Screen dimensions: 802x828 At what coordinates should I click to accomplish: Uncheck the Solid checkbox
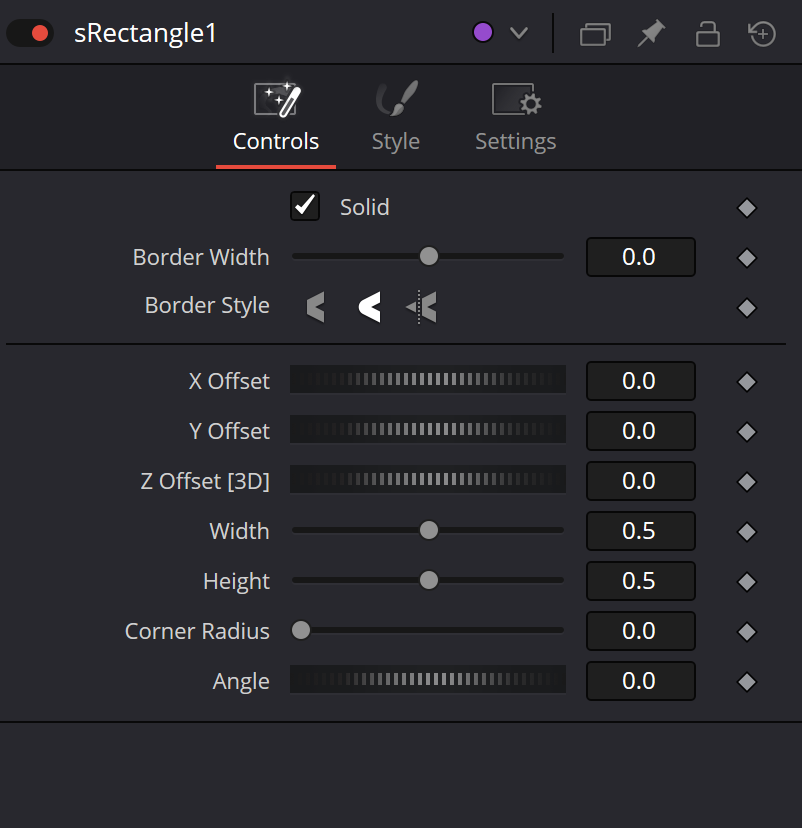pos(305,206)
